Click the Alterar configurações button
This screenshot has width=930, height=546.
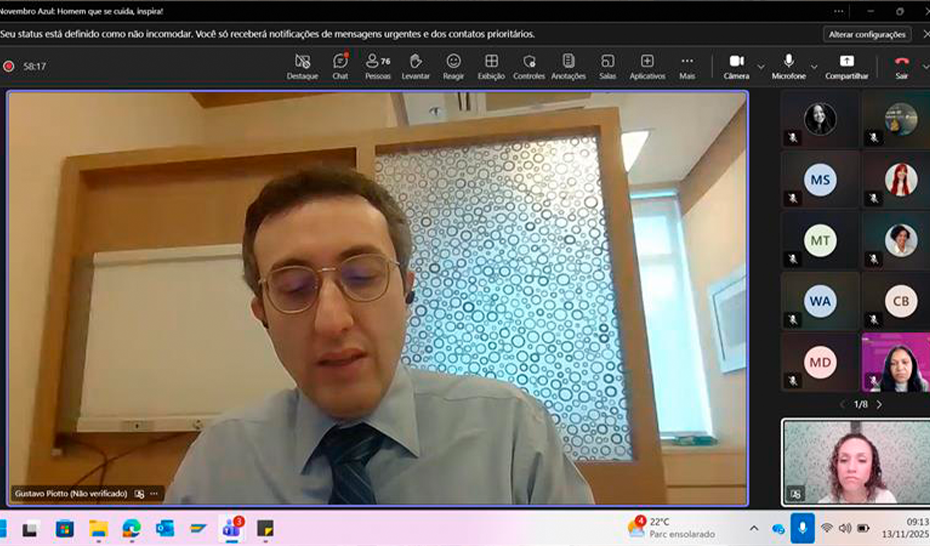[x=867, y=34]
